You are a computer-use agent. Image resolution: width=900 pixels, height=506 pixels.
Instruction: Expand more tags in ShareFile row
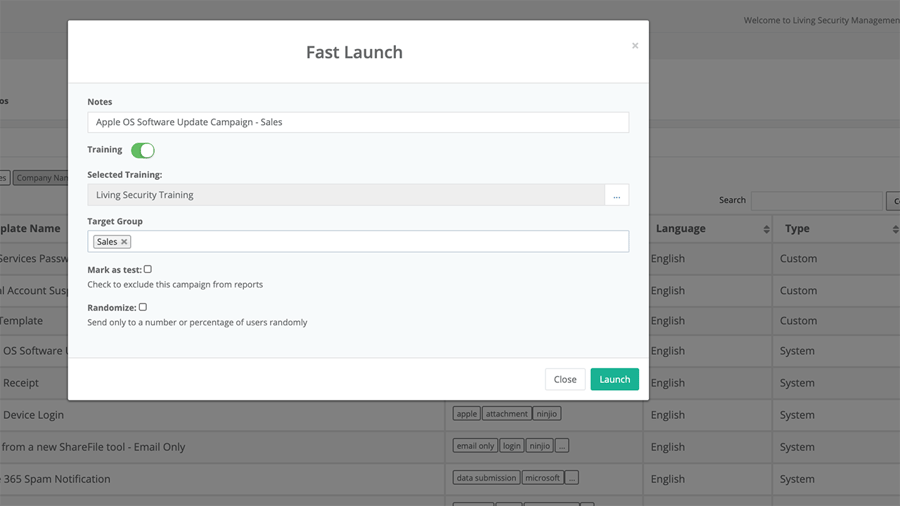562,446
